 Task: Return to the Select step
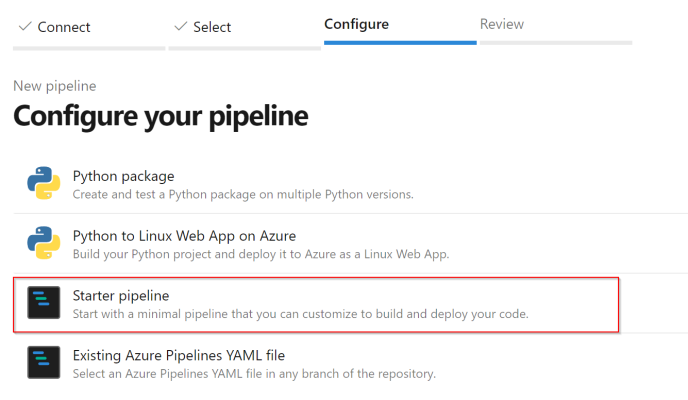tap(211, 27)
